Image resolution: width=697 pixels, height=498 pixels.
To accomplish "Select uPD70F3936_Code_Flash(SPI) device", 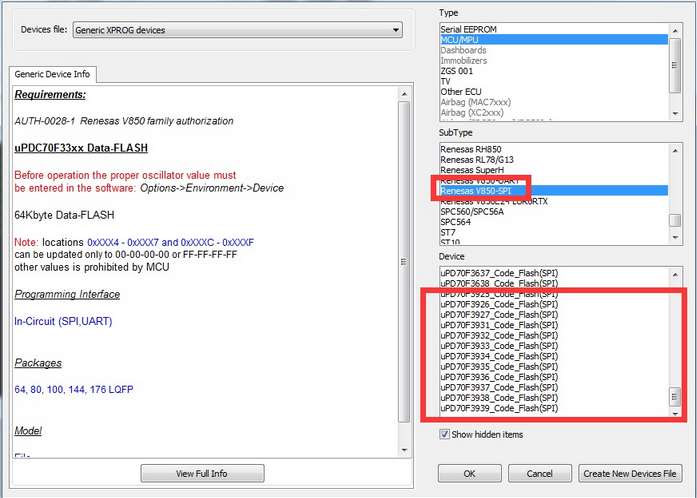I will click(553, 377).
